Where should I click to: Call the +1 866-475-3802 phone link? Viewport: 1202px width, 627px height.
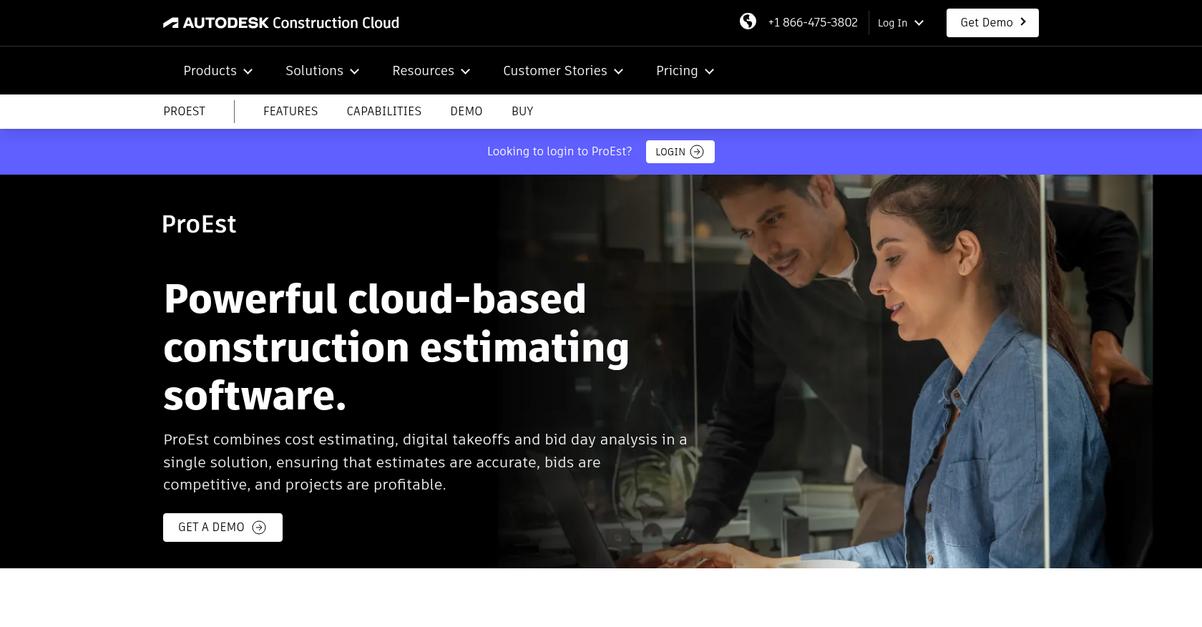coord(812,22)
